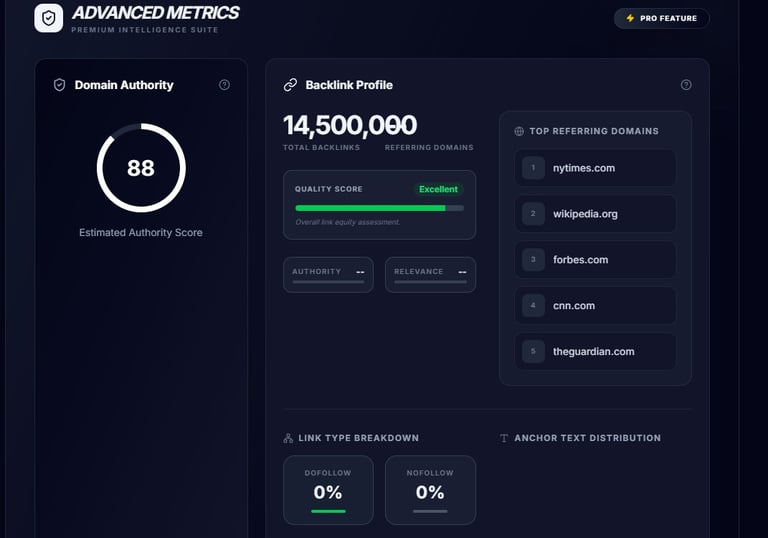Click the 14,500,000 total backlinks value

[350, 125]
